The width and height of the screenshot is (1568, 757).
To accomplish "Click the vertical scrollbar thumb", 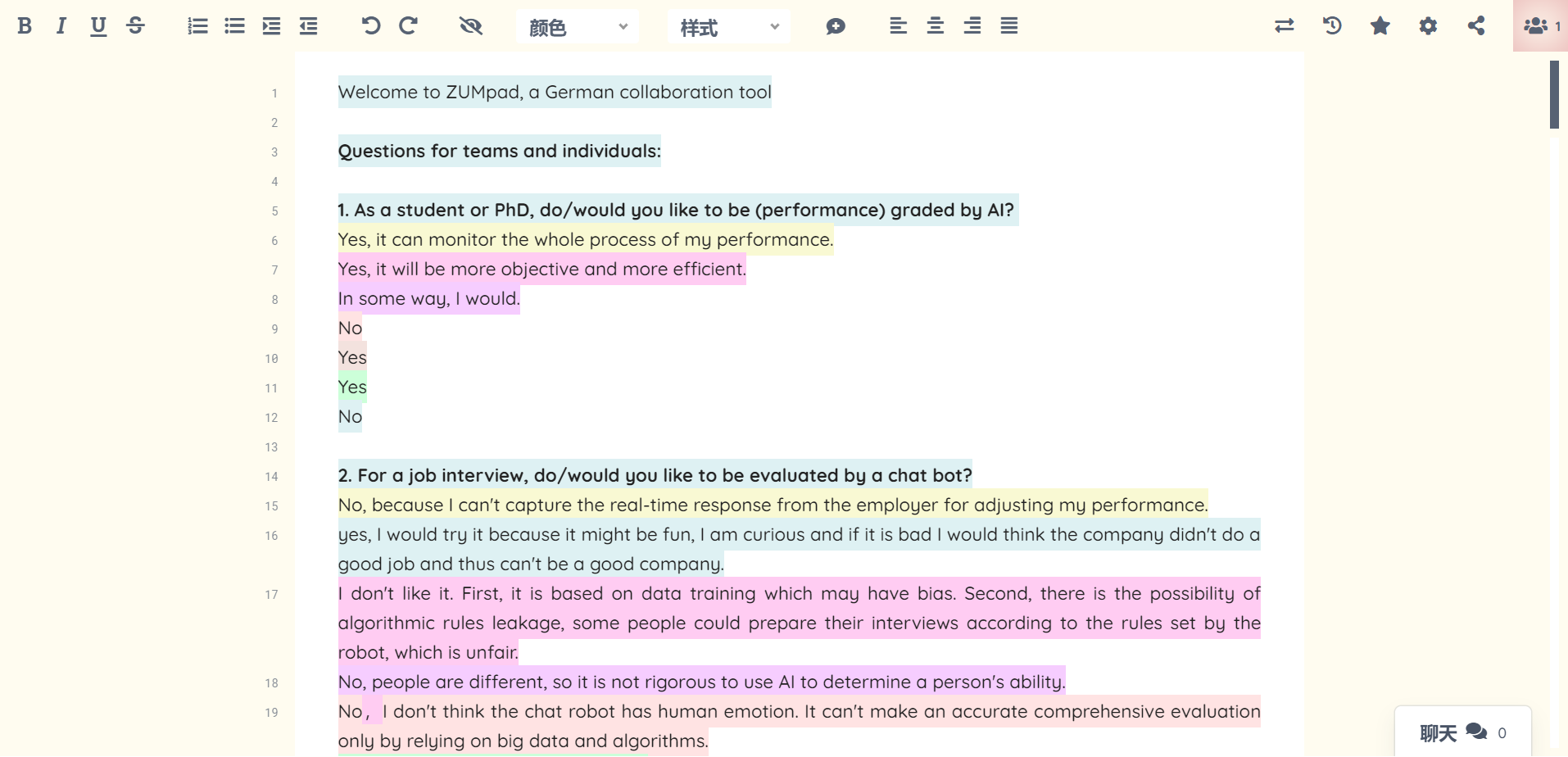I will point(1554,94).
